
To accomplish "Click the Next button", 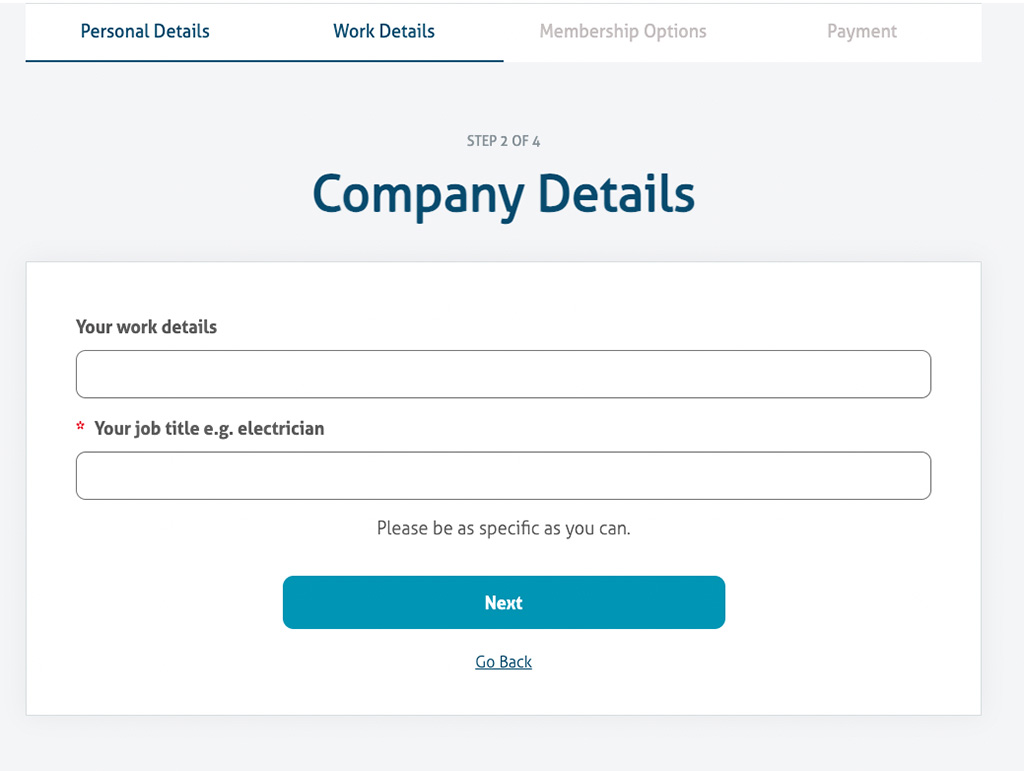I will (x=504, y=602).
